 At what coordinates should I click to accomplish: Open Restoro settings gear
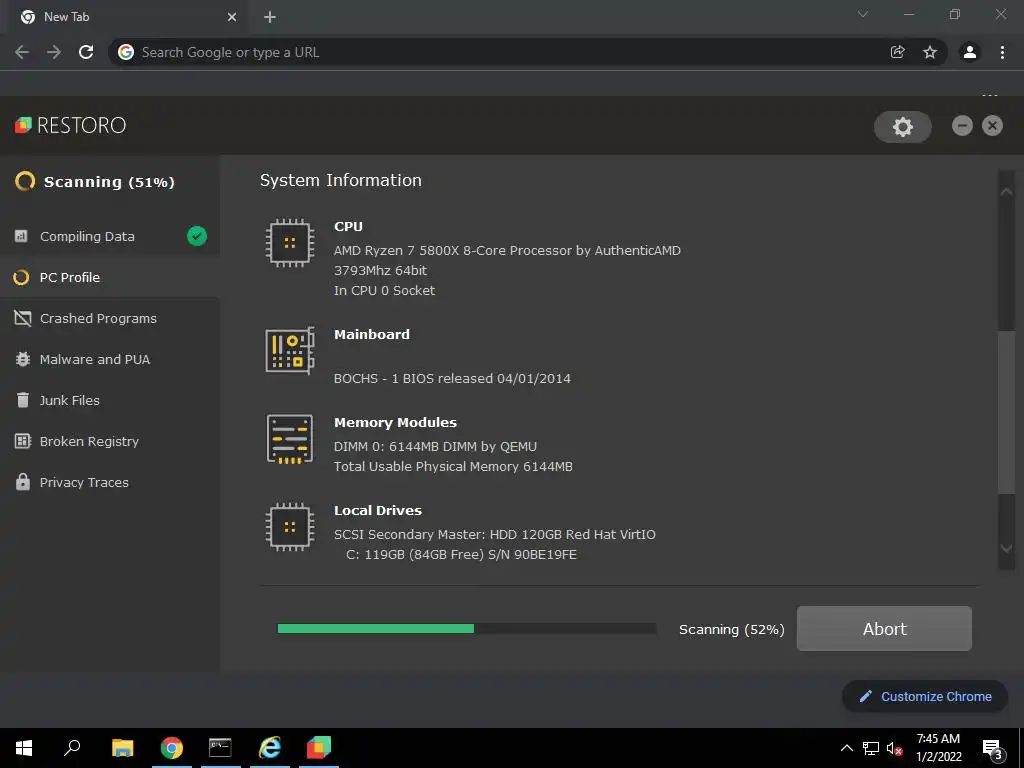click(903, 127)
